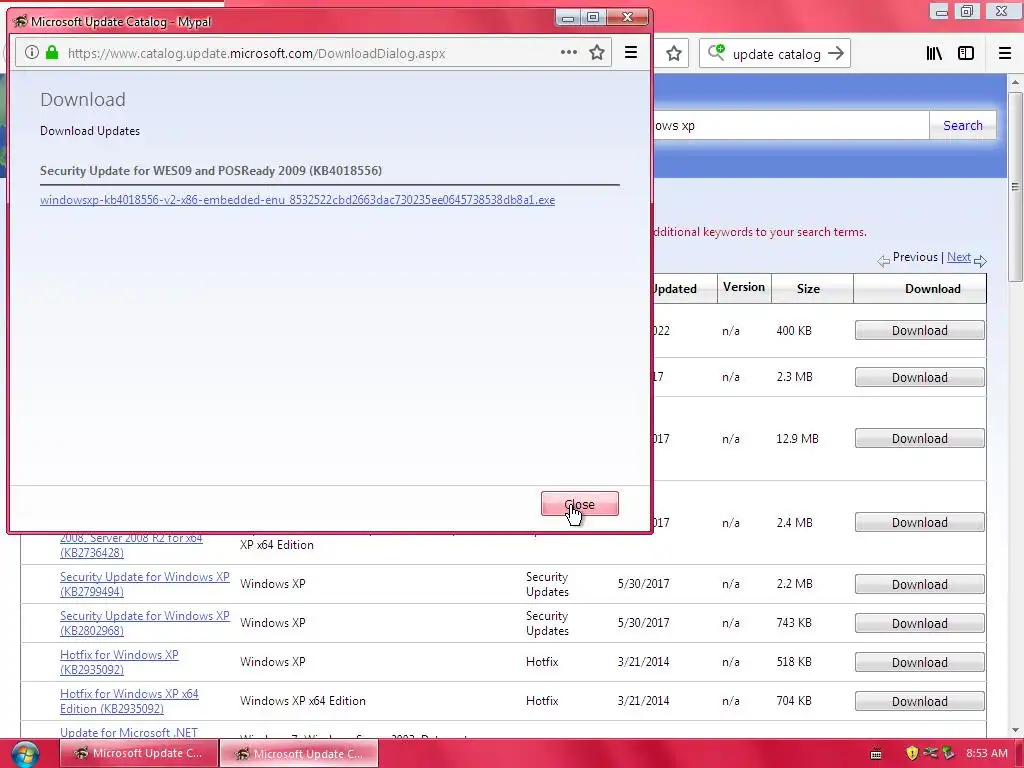
Task: Open the main browser window's hamburger menu
Action: coord(1005,54)
